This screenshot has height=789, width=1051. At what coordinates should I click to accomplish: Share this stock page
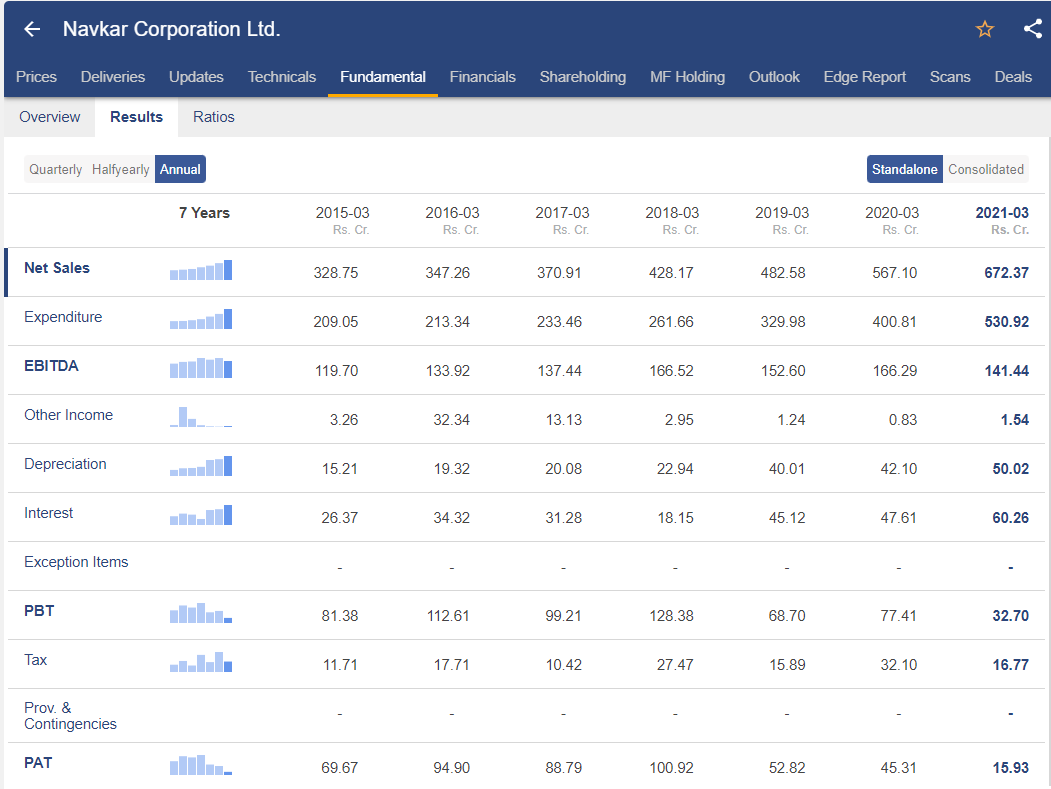pos(1033,28)
